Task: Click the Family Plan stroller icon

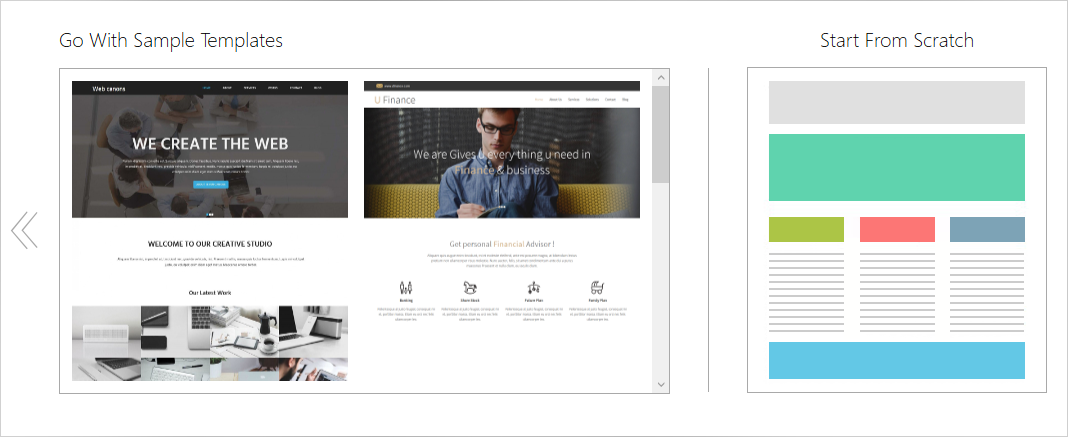Action: [597, 287]
